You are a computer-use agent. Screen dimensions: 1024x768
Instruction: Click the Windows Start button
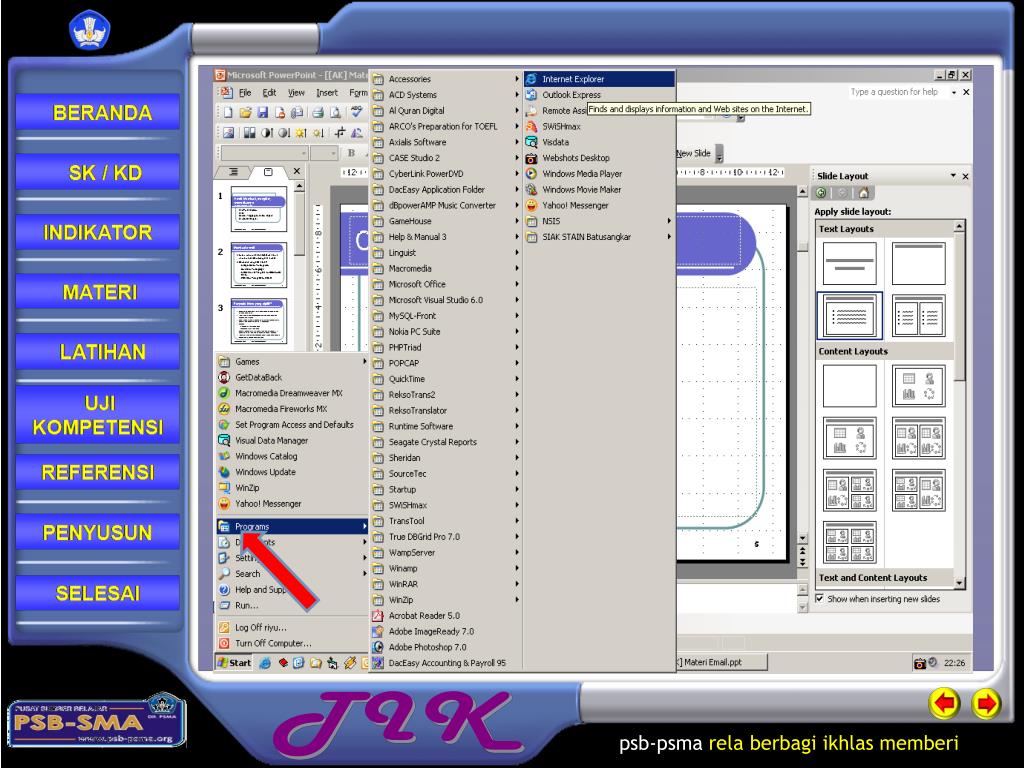234,663
